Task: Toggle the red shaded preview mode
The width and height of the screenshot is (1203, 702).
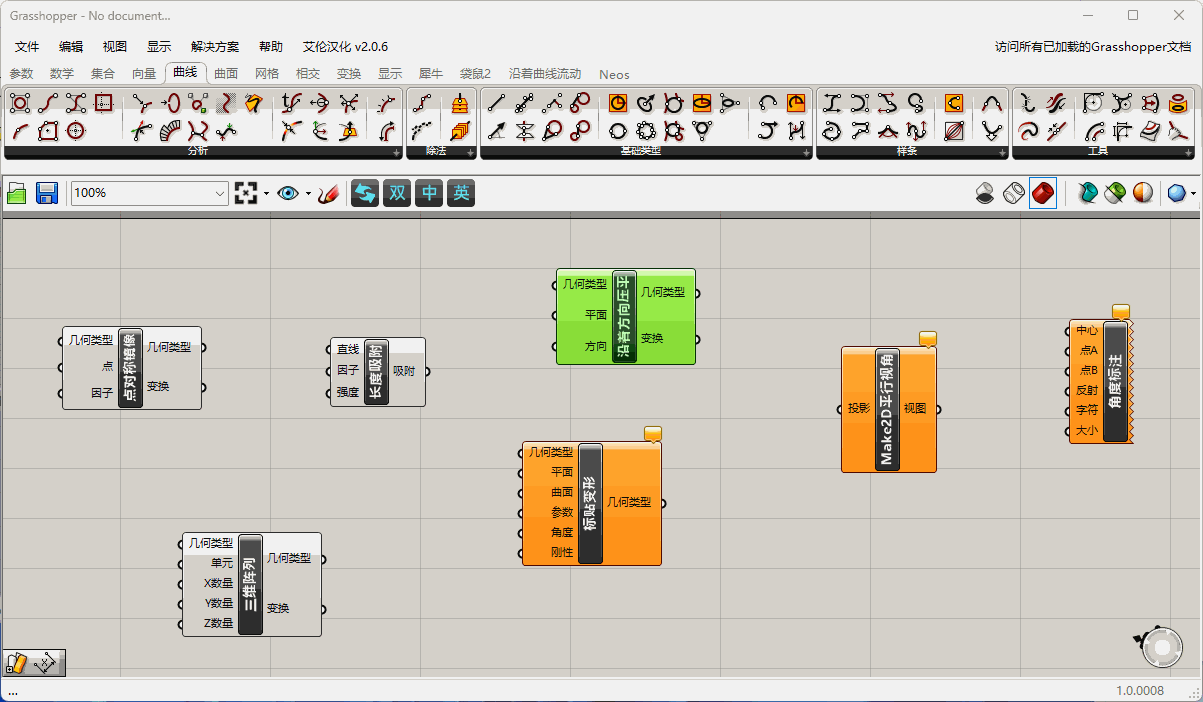Action: [1043, 193]
